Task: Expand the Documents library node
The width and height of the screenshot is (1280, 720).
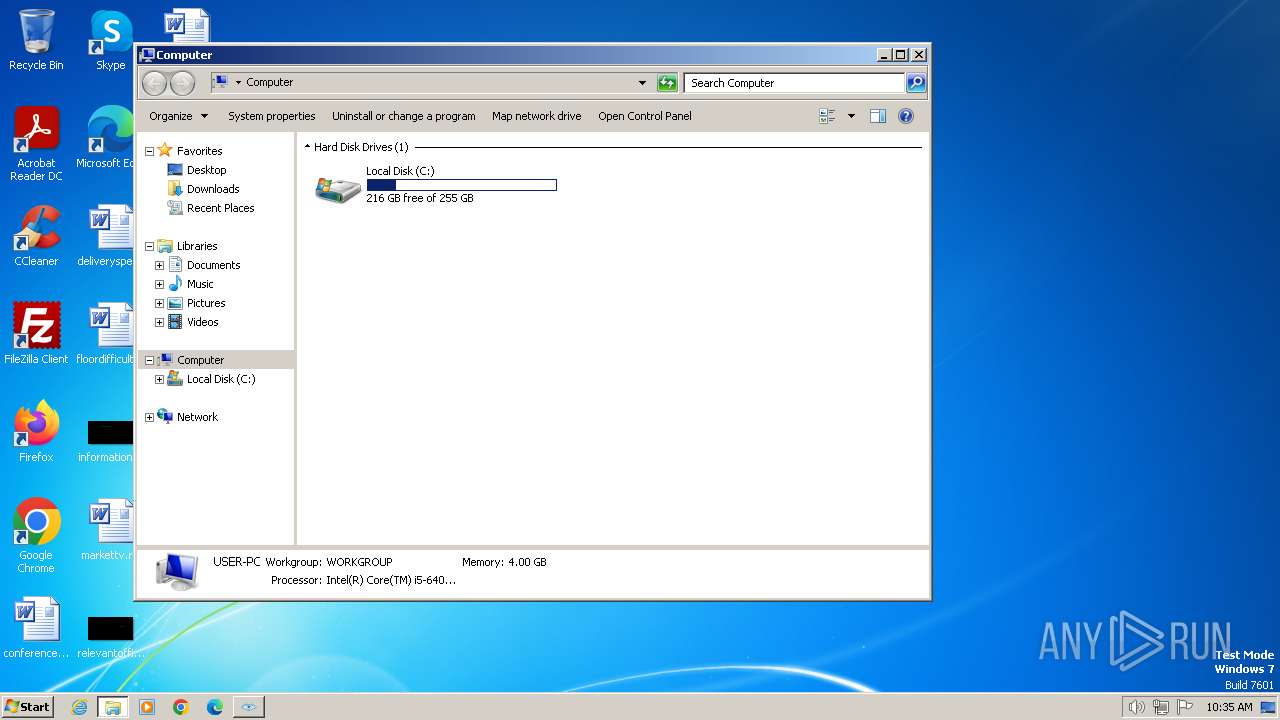Action: 159,266
